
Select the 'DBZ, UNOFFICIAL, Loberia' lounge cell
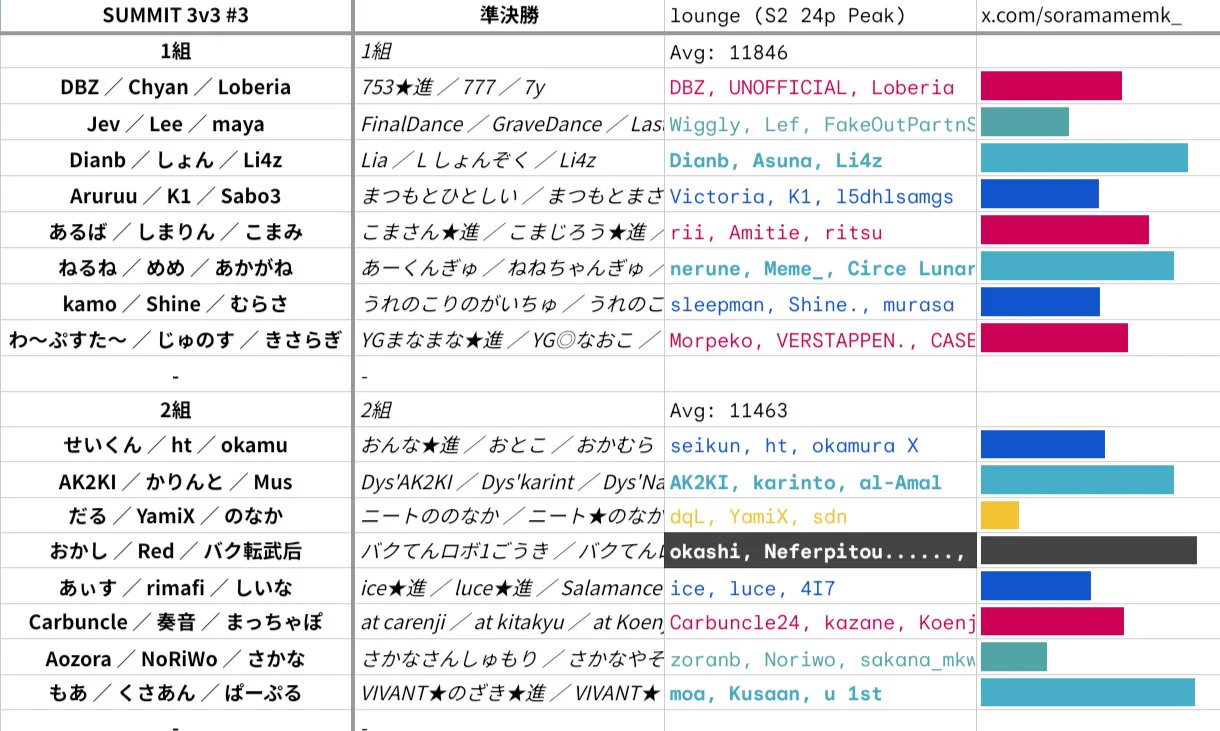[821, 87]
